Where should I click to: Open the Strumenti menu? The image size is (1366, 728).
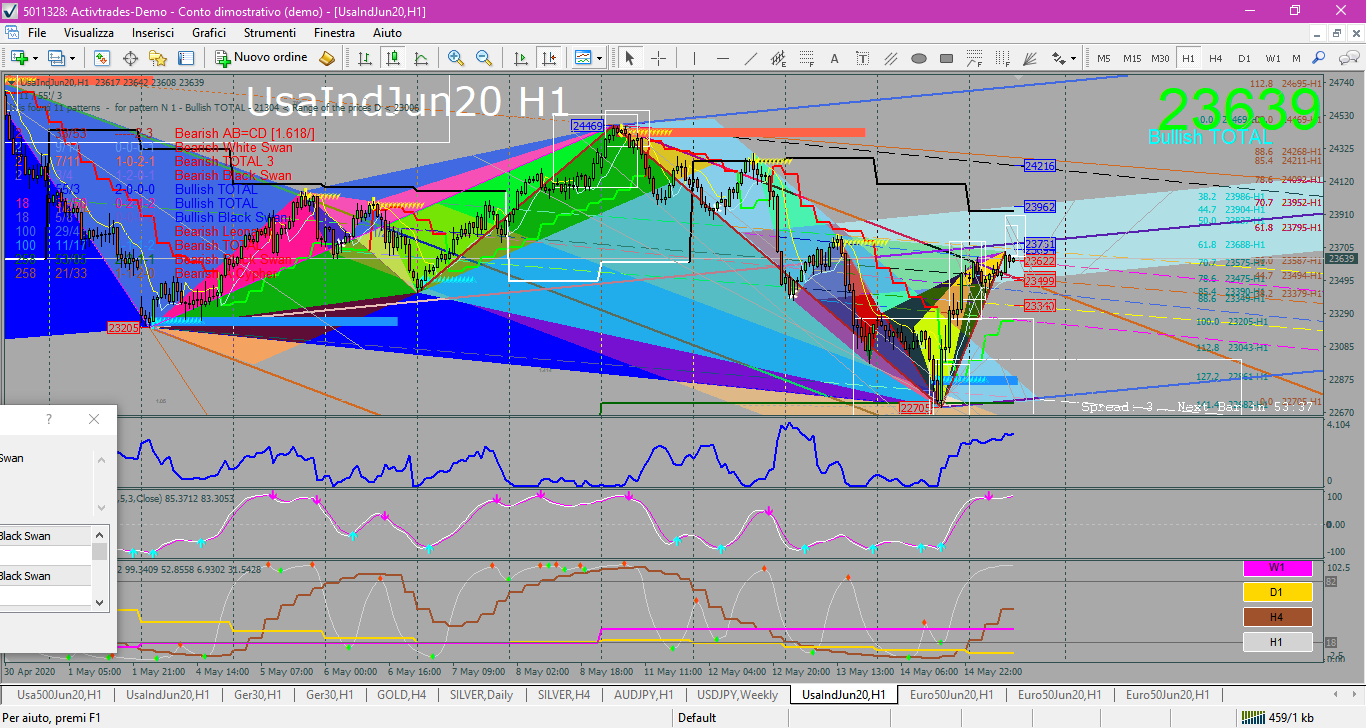(x=270, y=33)
